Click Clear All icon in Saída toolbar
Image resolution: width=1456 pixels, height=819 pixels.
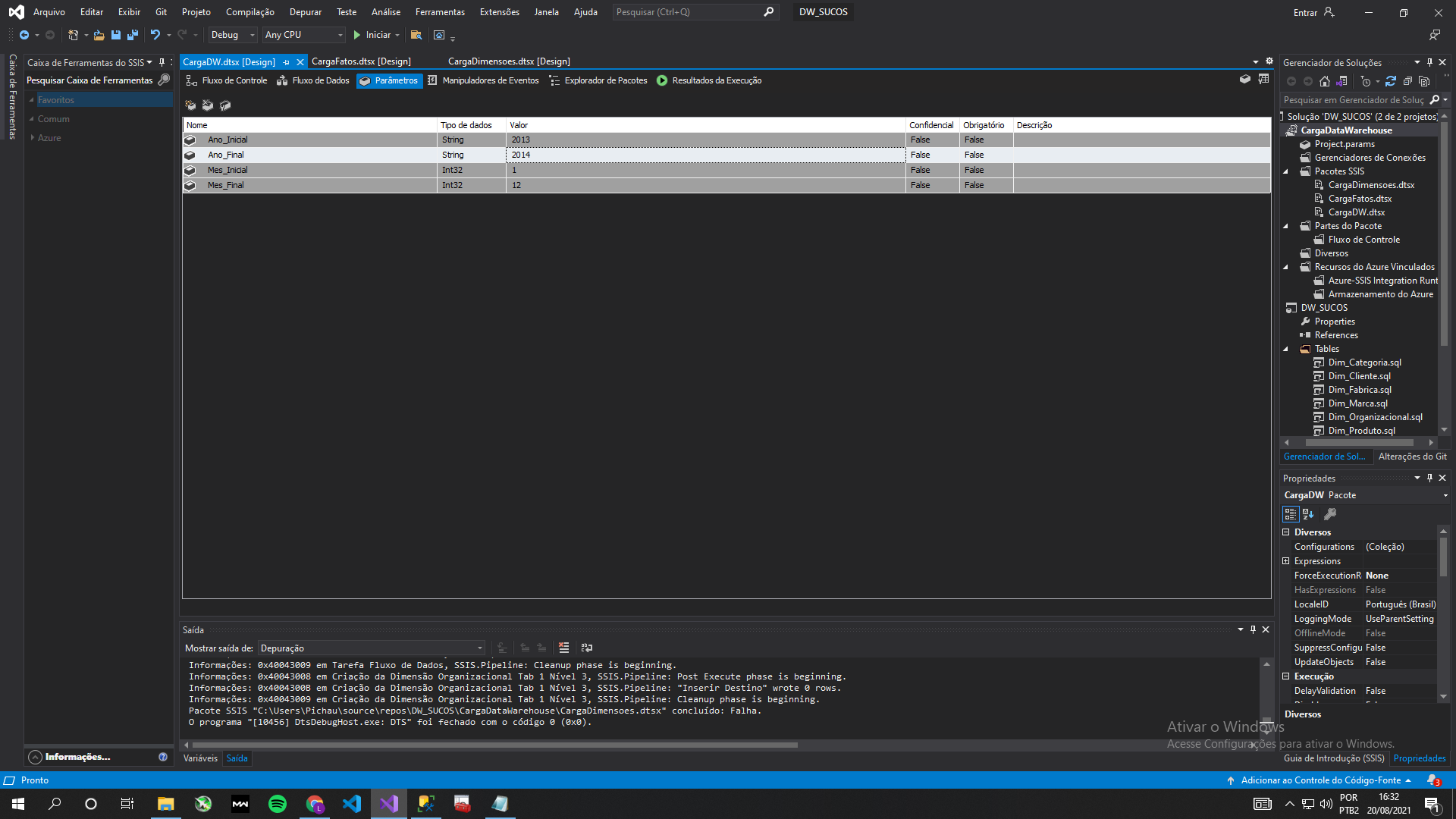coord(563,648)
